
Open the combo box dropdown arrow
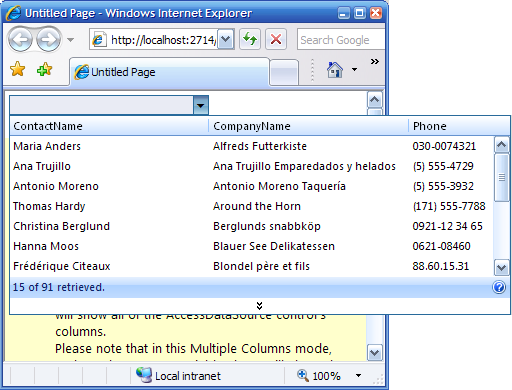pyautogui.click(x=201, y=105)
